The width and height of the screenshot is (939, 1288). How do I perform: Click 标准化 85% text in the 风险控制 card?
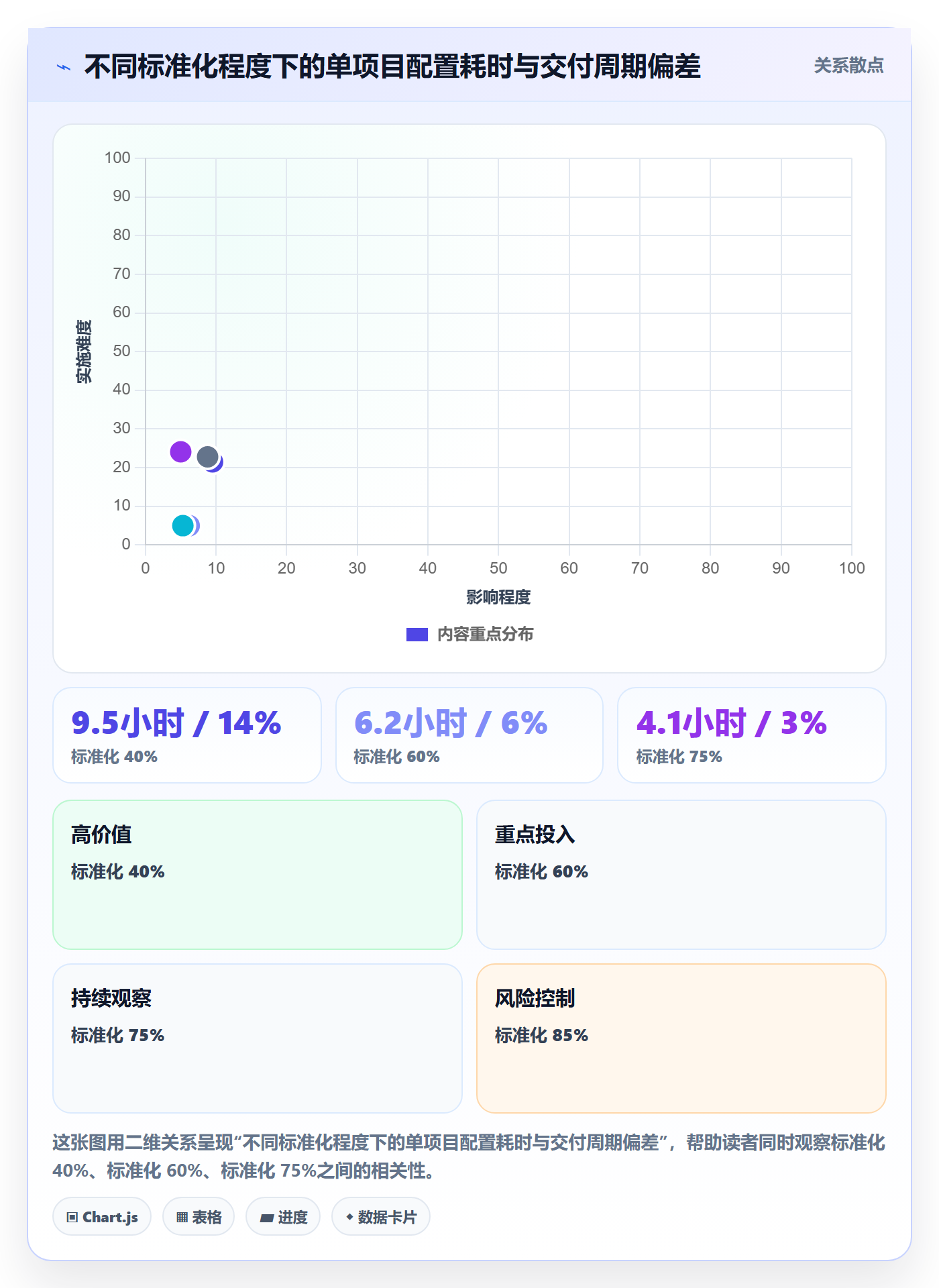coord(541,1035)
